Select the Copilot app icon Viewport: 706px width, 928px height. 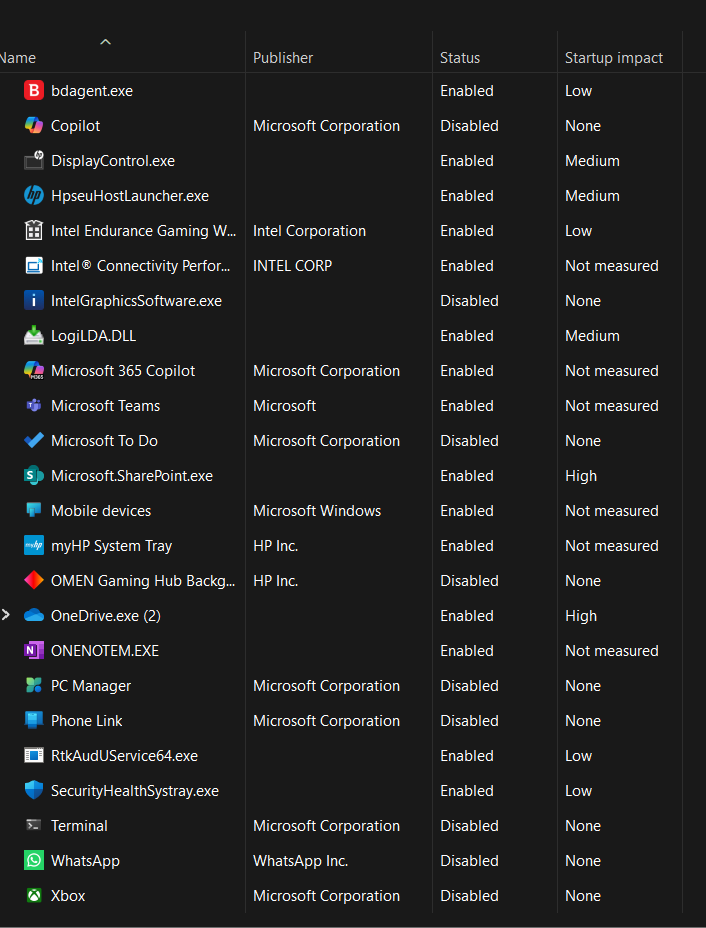click(34, 126)
